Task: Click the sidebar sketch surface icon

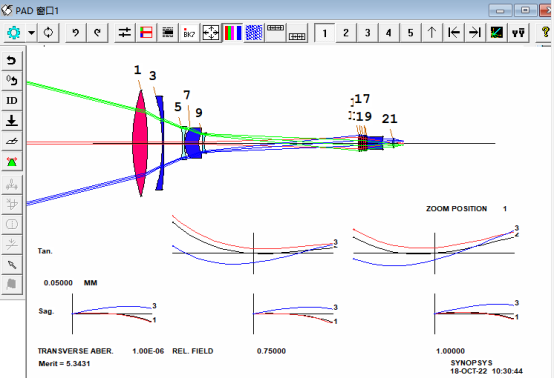Action: (x=12, y=141)
